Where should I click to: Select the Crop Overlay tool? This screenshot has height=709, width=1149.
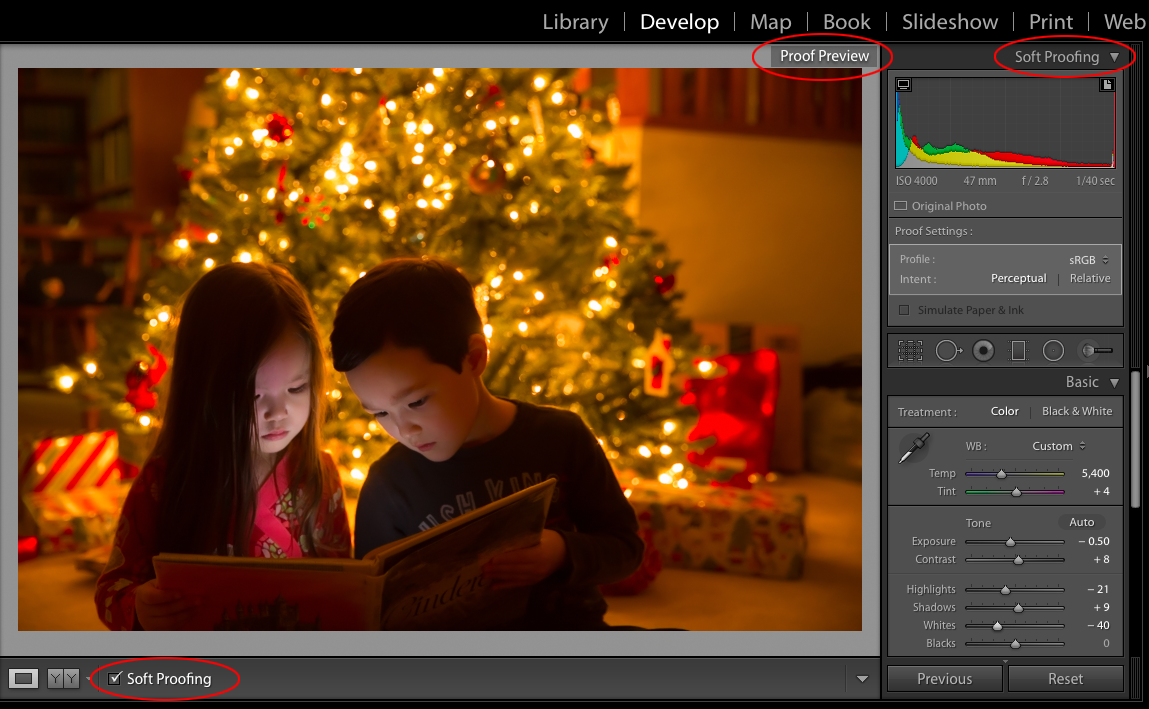(x=909, y=350)
